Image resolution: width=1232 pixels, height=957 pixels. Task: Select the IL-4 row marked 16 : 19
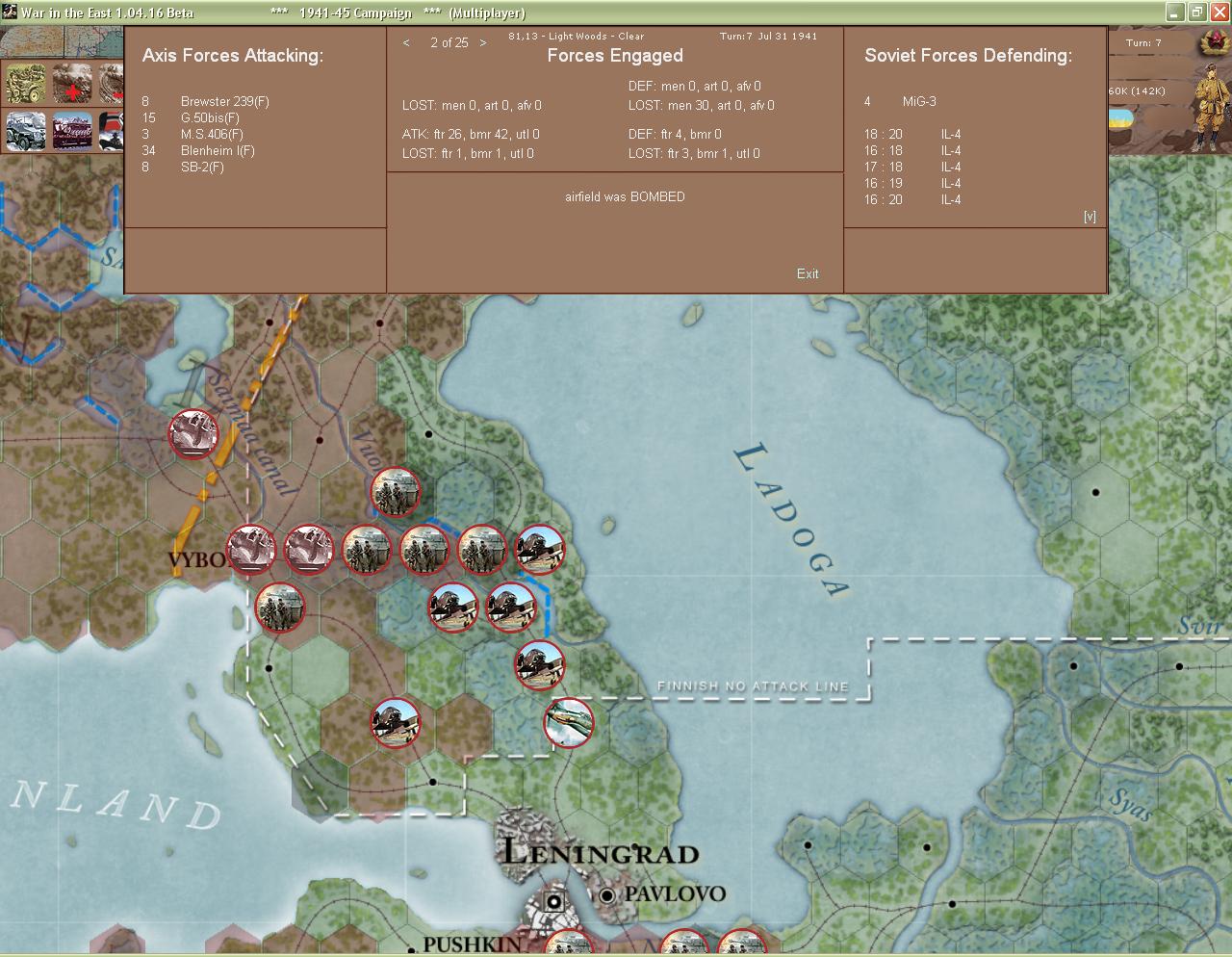(x=912, y=183)
